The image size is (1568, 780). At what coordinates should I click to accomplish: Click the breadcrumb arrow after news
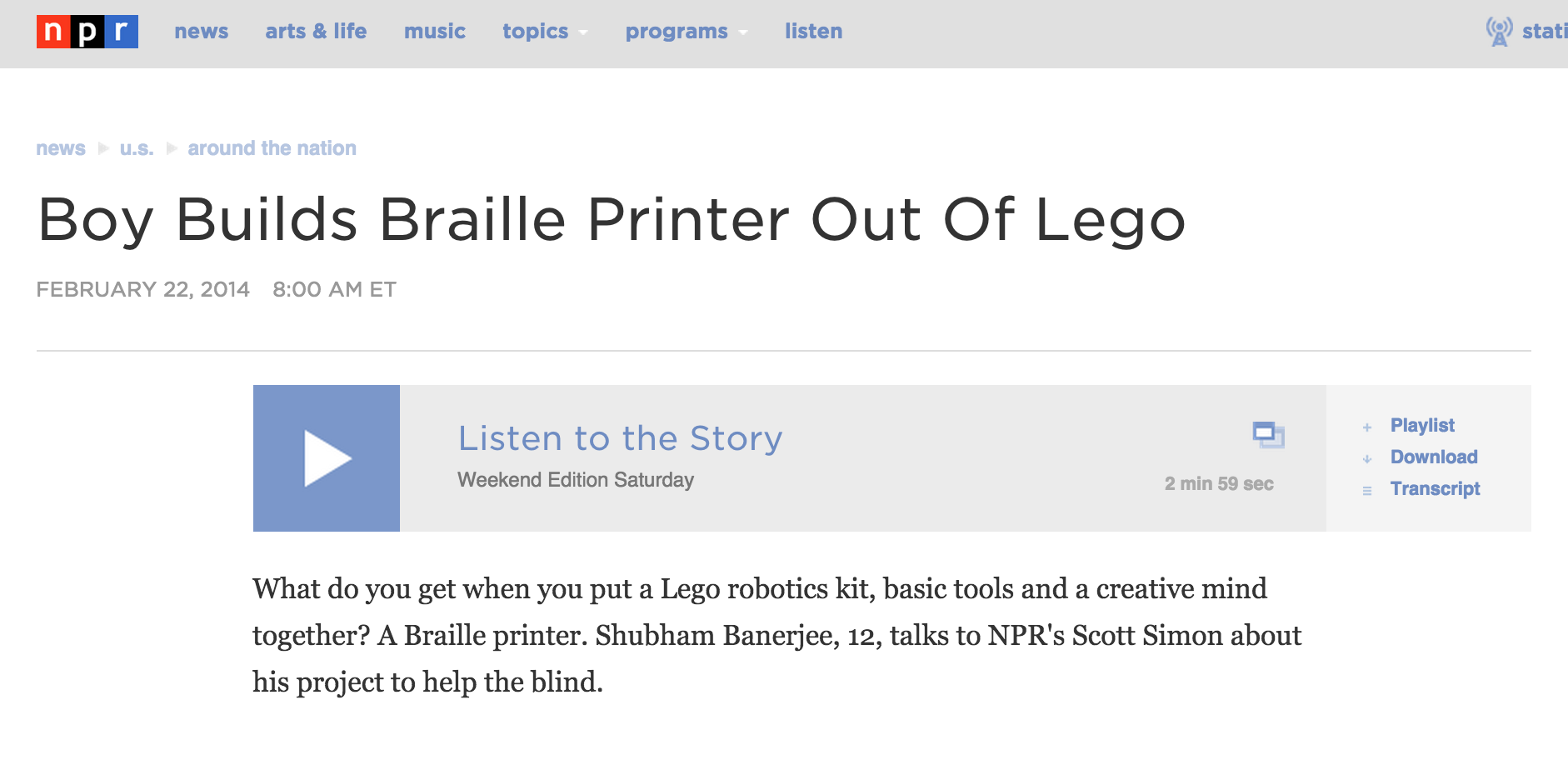tap(104, 148)
